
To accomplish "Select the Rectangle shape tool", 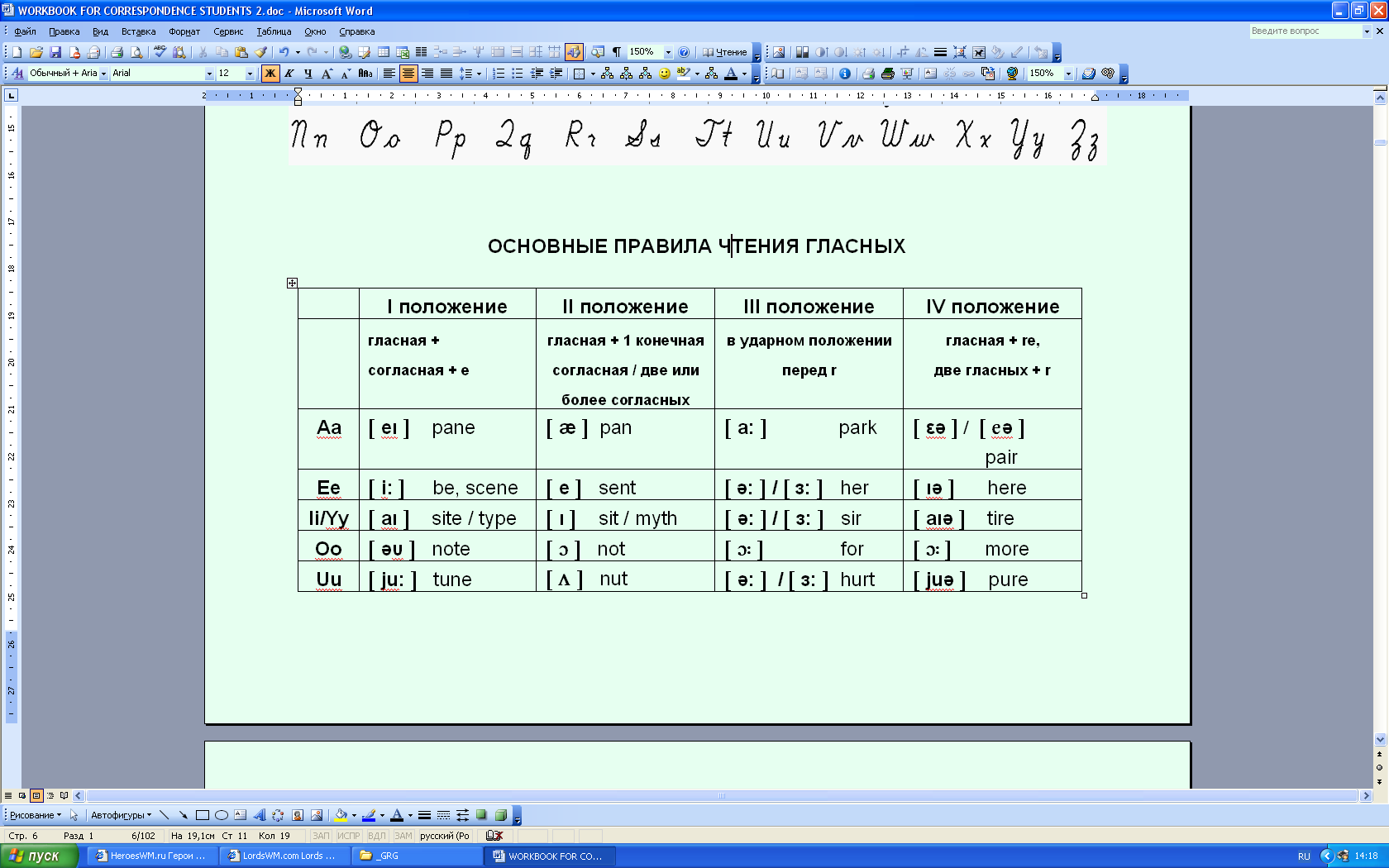I will click(x=202, y=815).
